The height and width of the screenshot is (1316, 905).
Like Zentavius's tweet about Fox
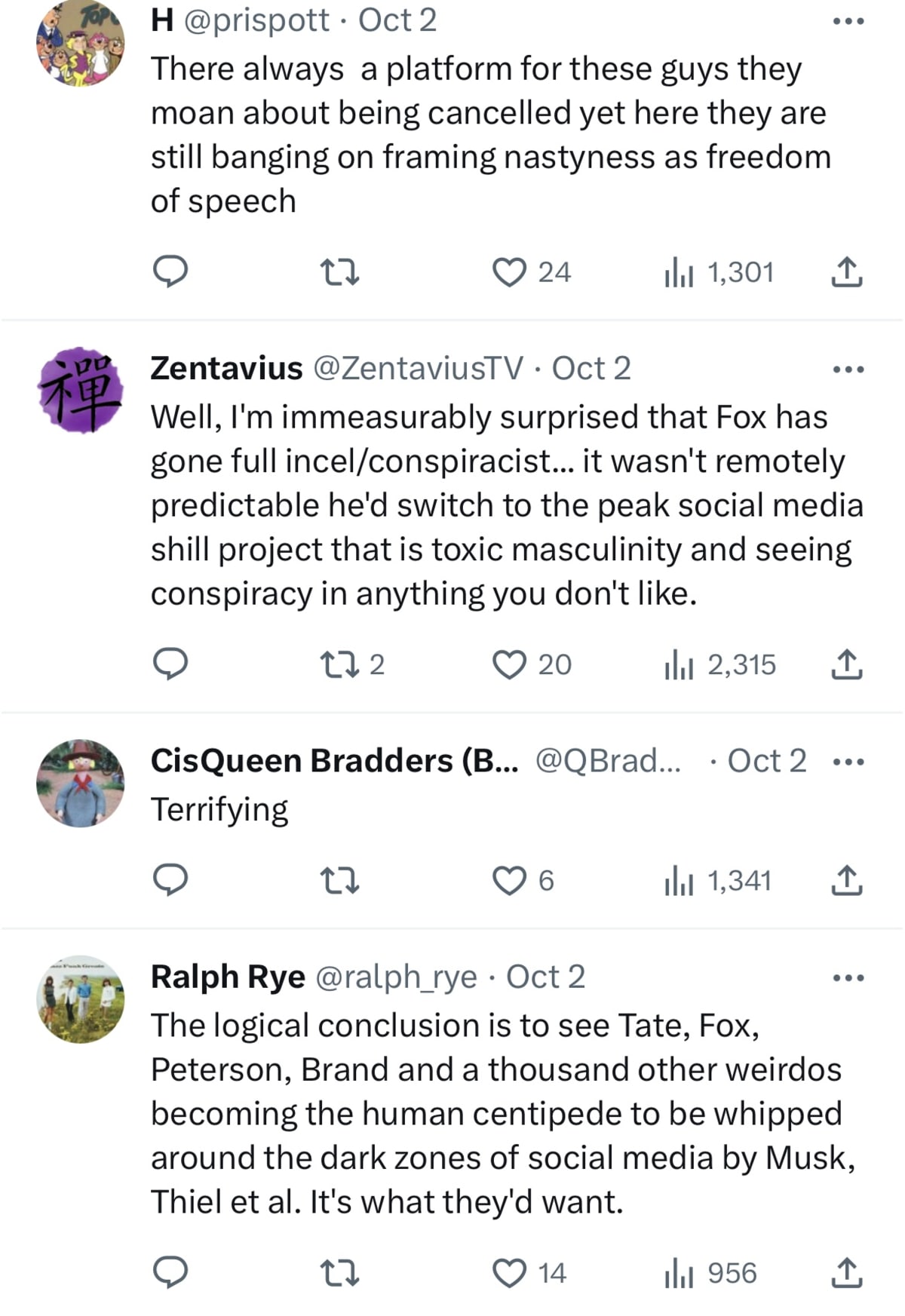[x=517, y=664]
